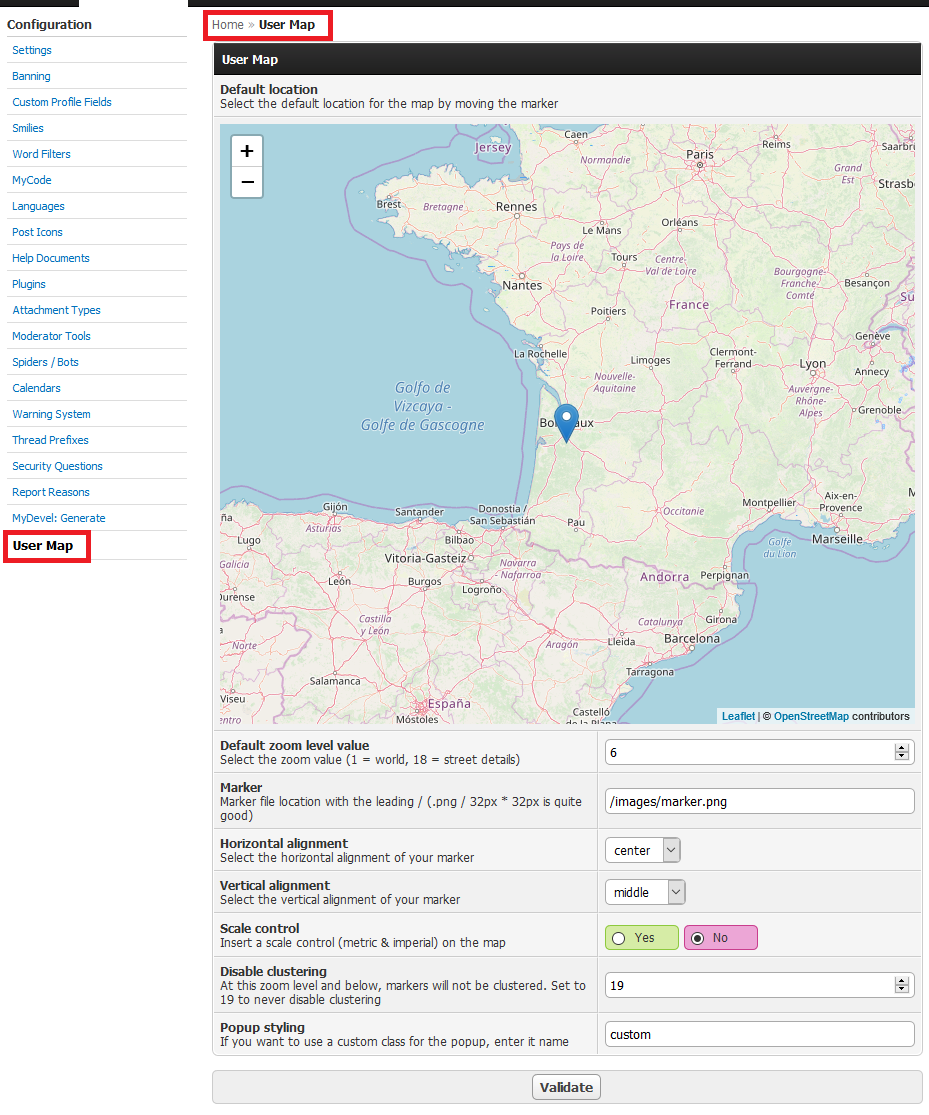Select User Map in sidebar

pyautogui.click(x=43, y=546)
